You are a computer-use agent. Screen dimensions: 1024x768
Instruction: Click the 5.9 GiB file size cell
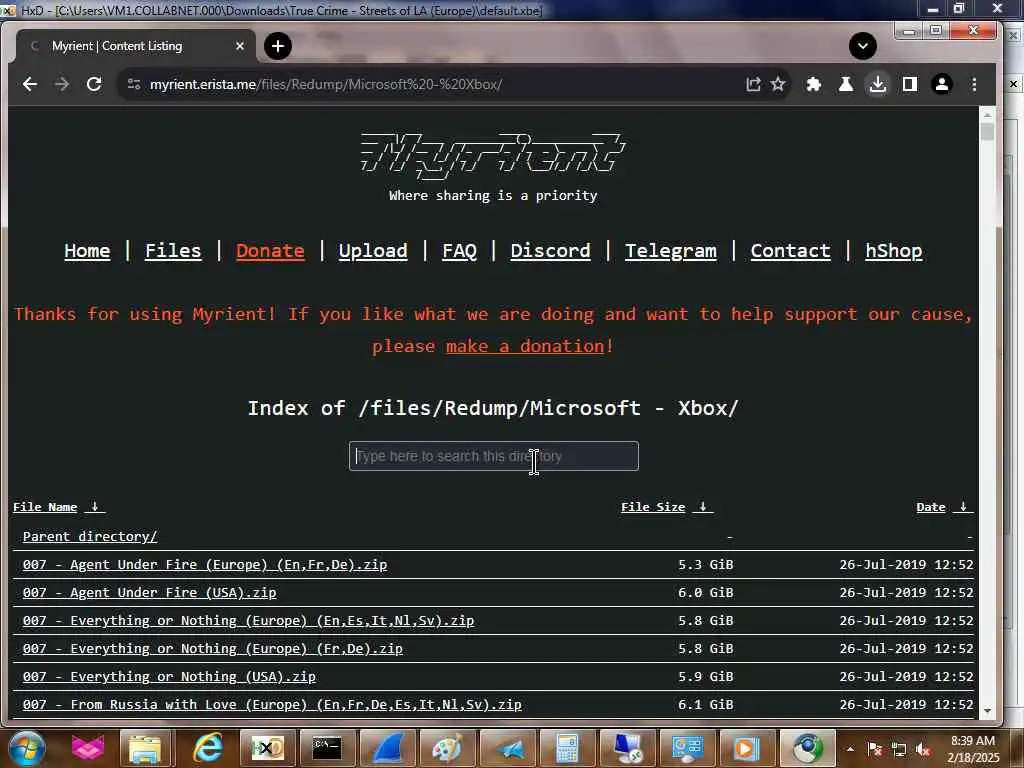(x=705, y=677)
